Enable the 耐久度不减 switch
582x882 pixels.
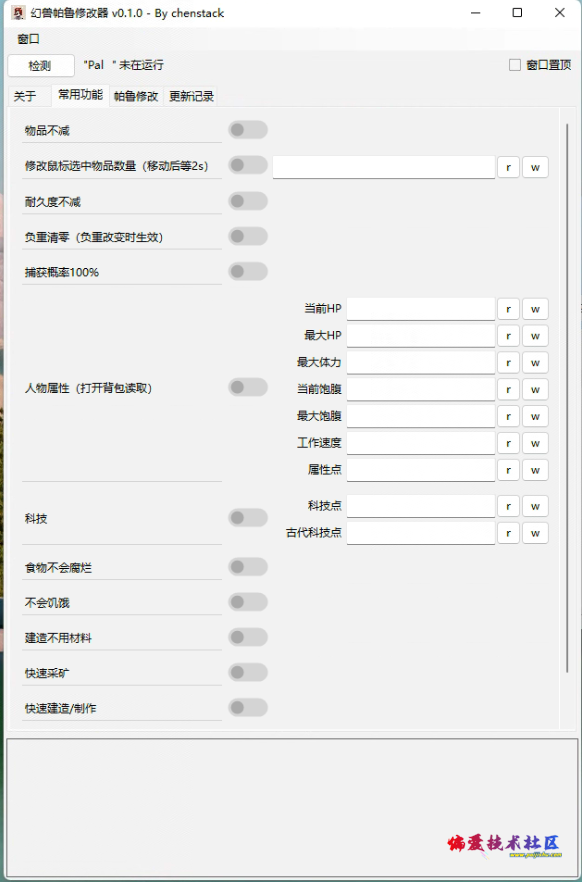pyautogui.click(x=248, y=201)
